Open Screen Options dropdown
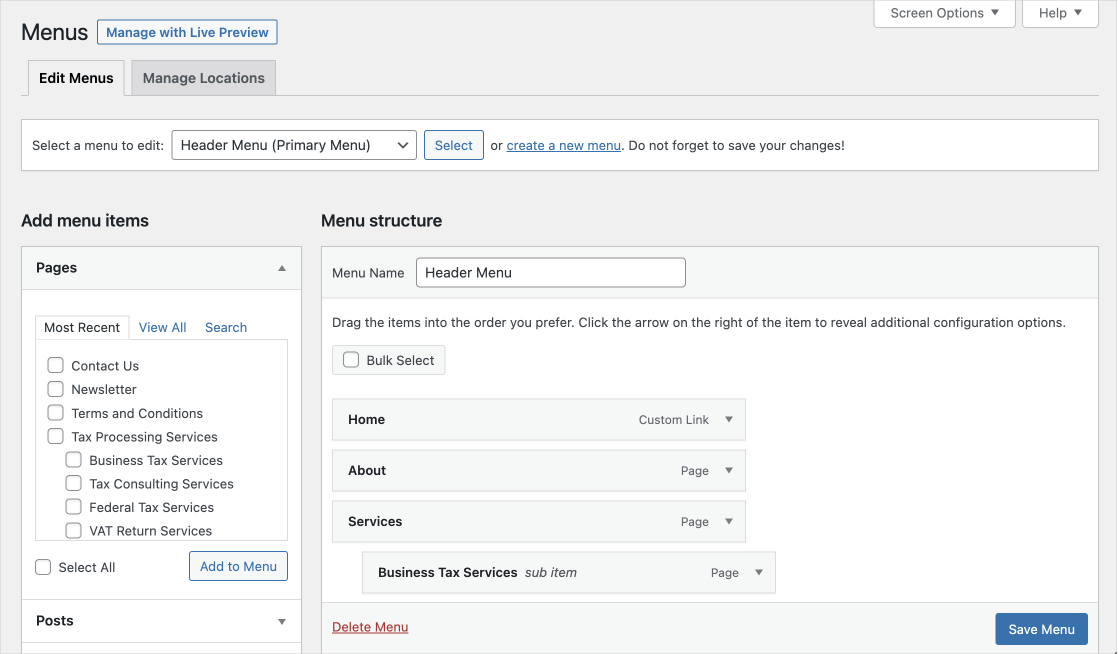This screenshot has width=1118, height=654. pyautogui.click(x=944, y=13)
